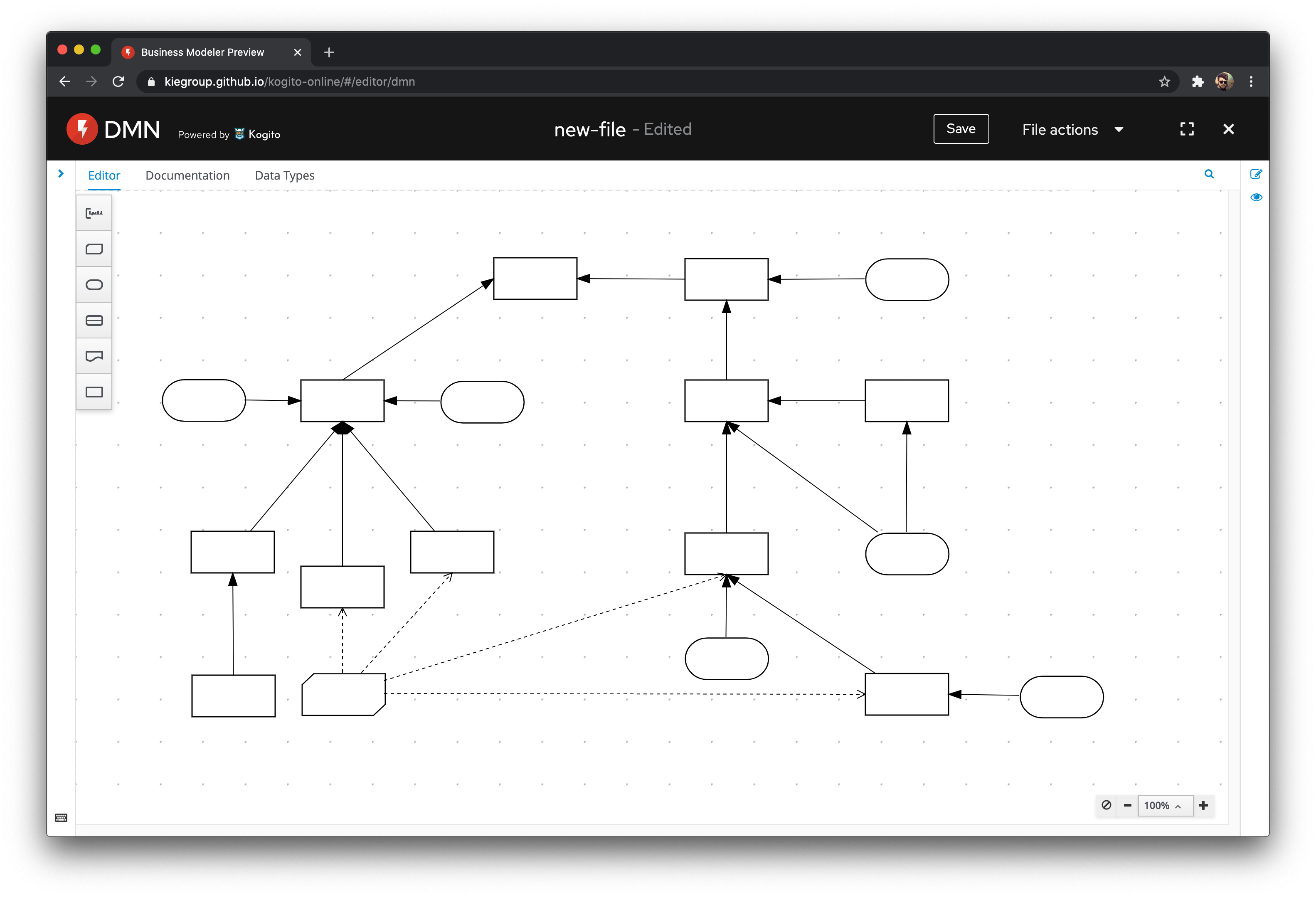Viewport: 1316px width, 898px height.
Task: Zoom out with the minus button
Action: [1127, 805]
